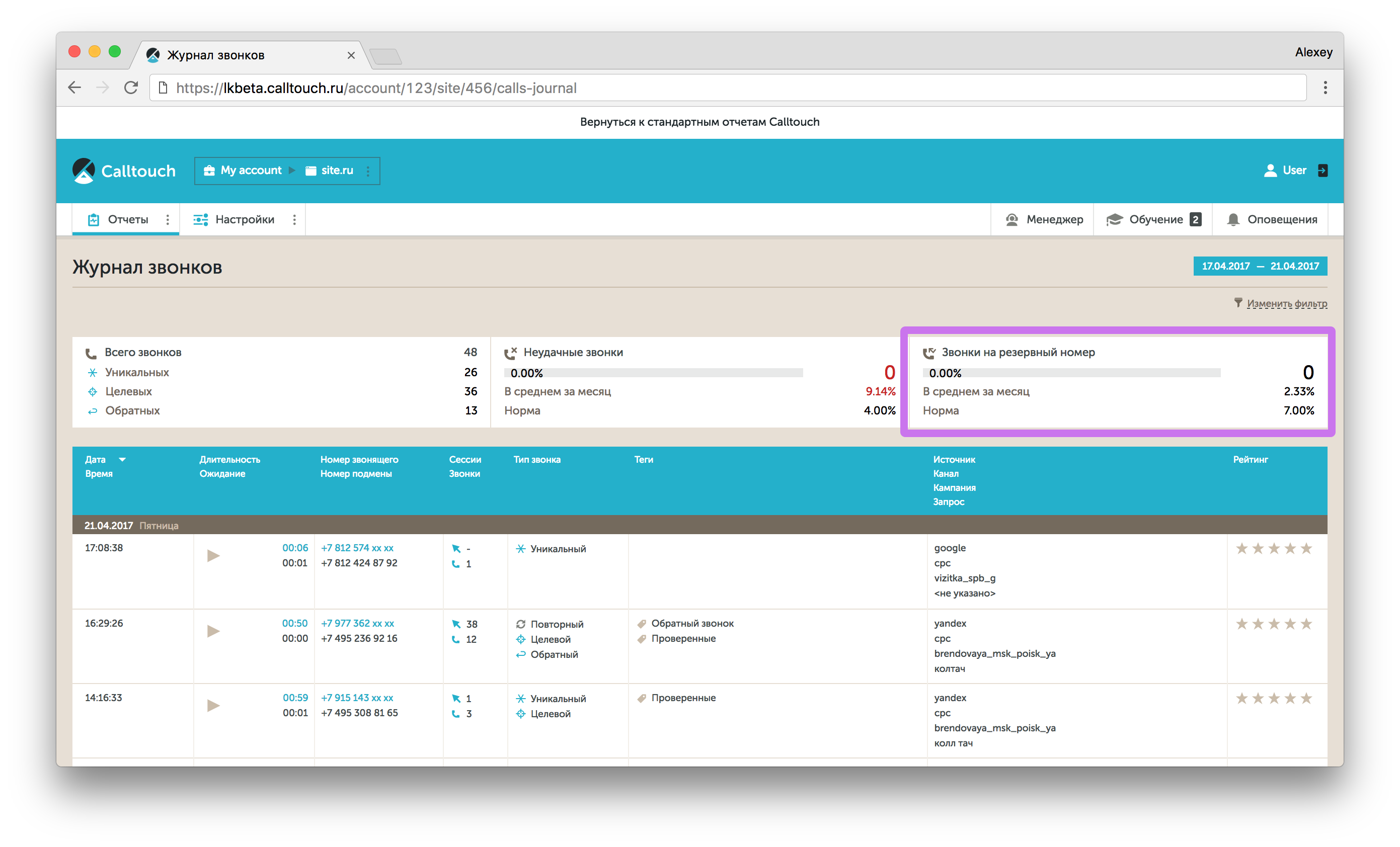Viewport: 1400px width, 847px height.
Task: Click the Звонки на резервный номер icon
Action: (x=928, y=353)
